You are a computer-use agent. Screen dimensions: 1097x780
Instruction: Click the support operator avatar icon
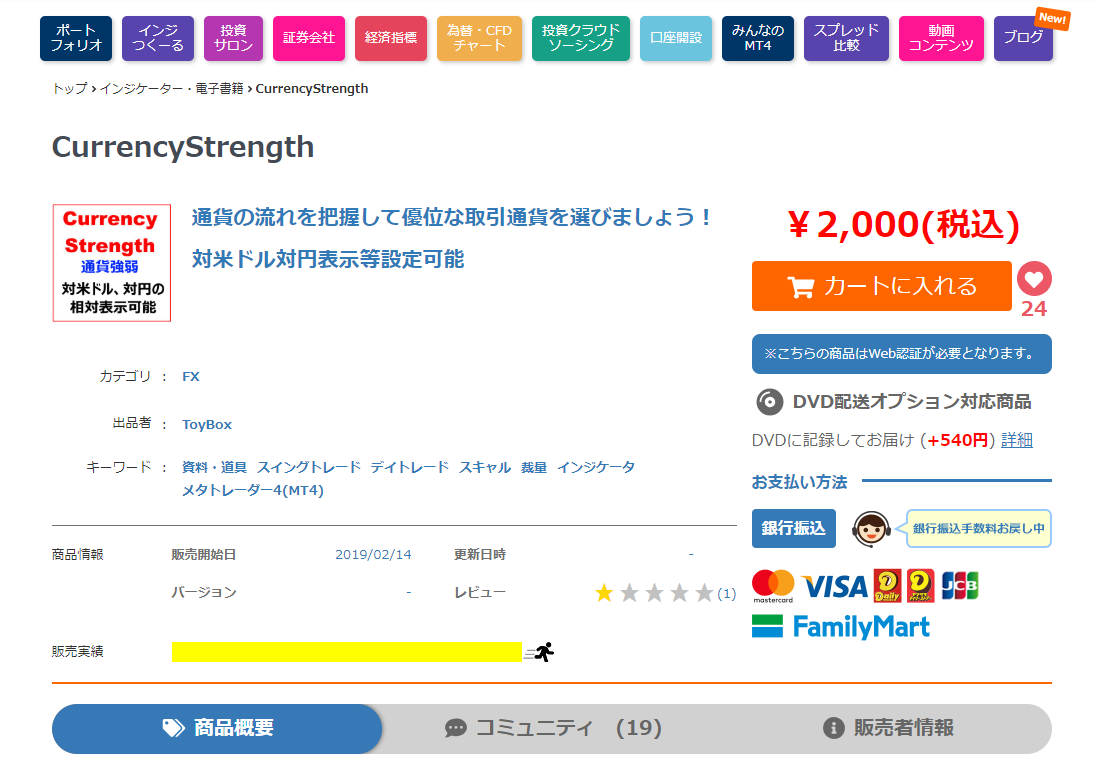click(x=871, y=528)
